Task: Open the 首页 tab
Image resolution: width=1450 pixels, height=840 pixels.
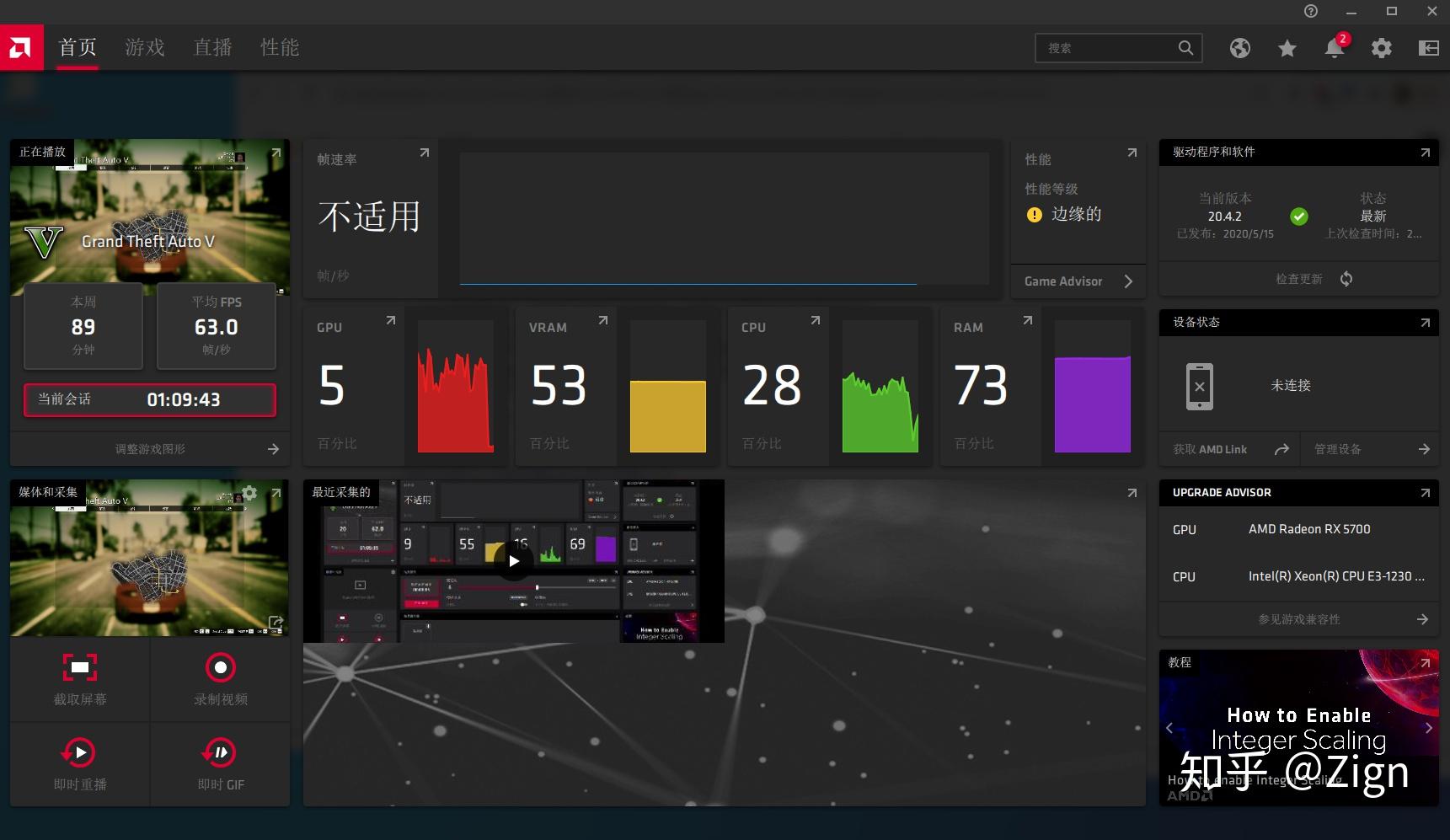Action: [x=78, y=48]
